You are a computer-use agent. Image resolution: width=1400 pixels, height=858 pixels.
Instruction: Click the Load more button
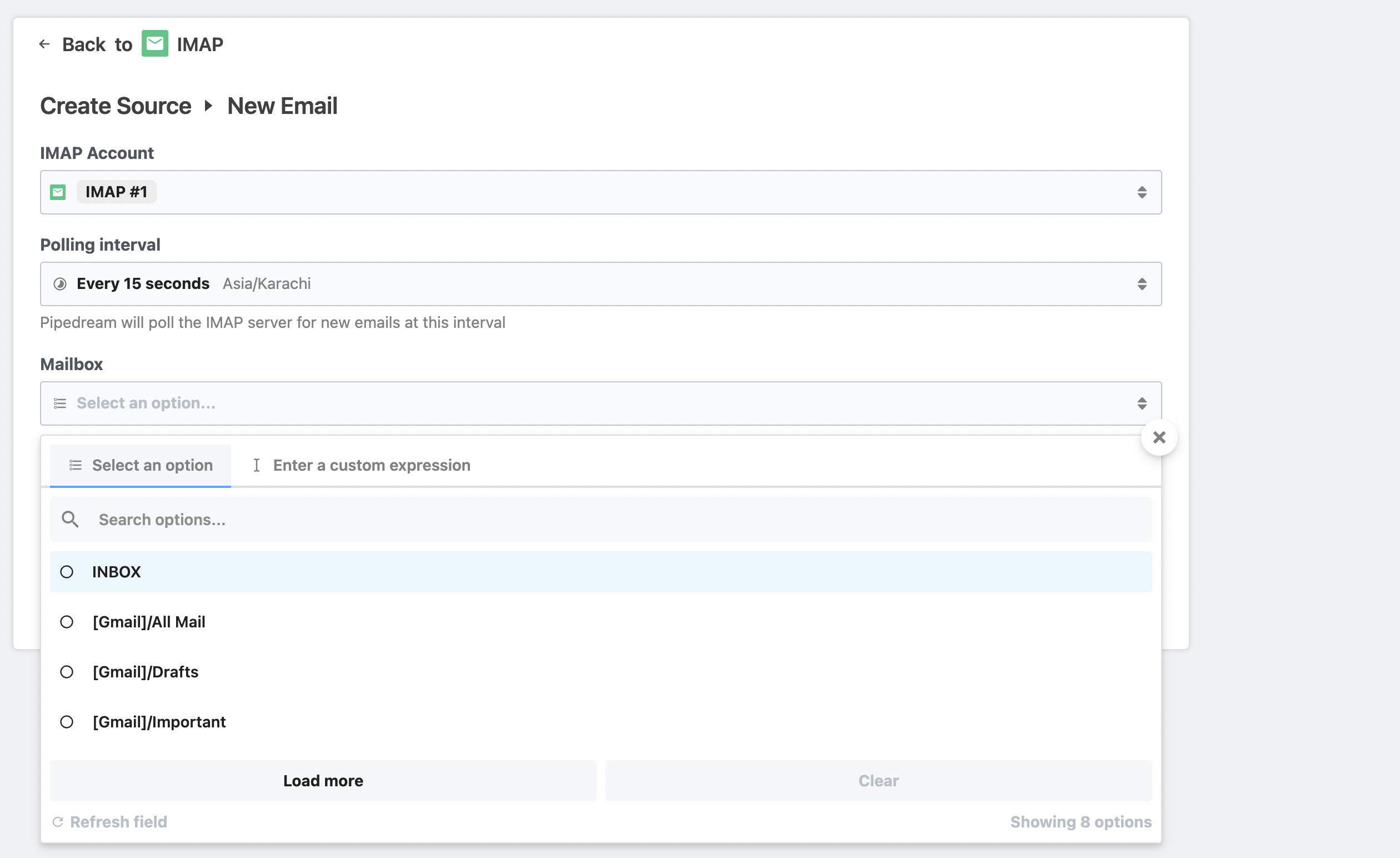tap(323, 781)
